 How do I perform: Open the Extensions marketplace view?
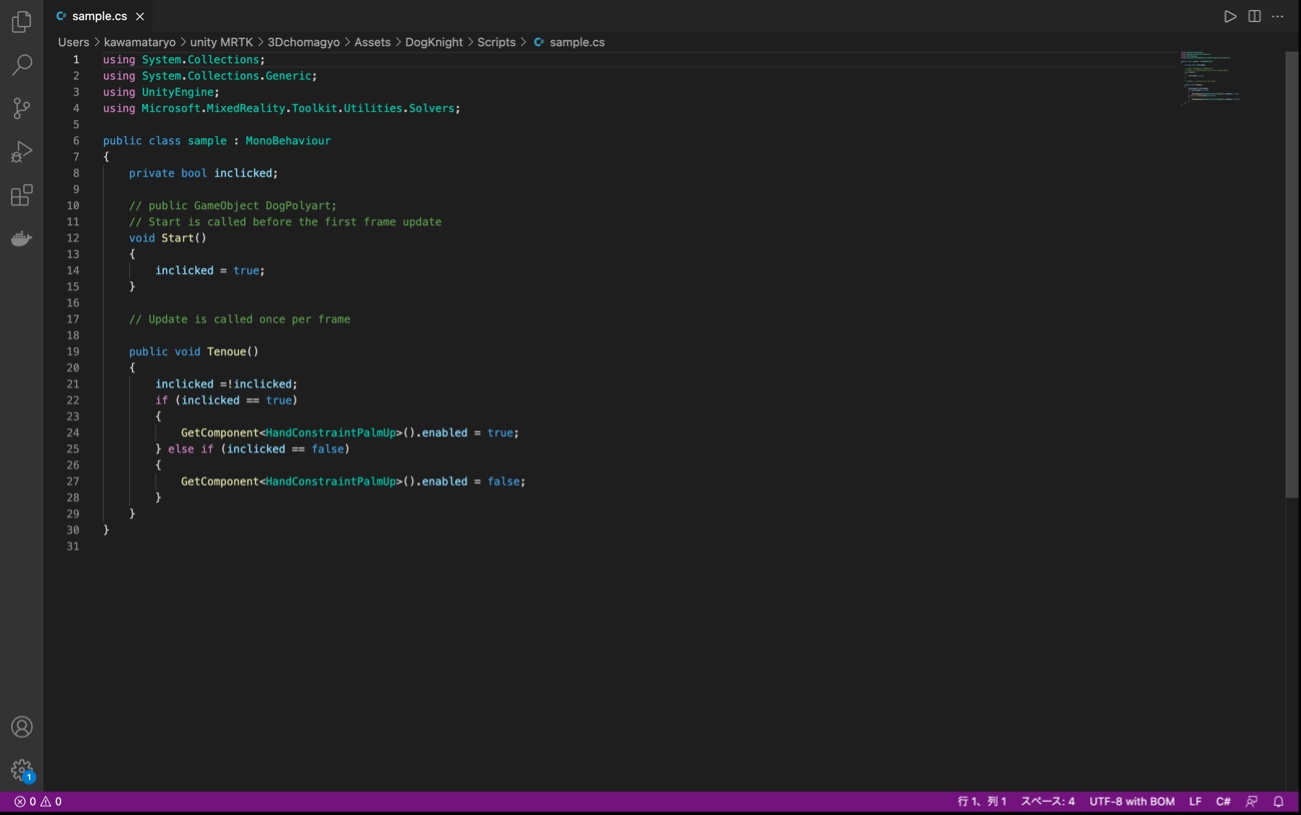tap(21, 195)
